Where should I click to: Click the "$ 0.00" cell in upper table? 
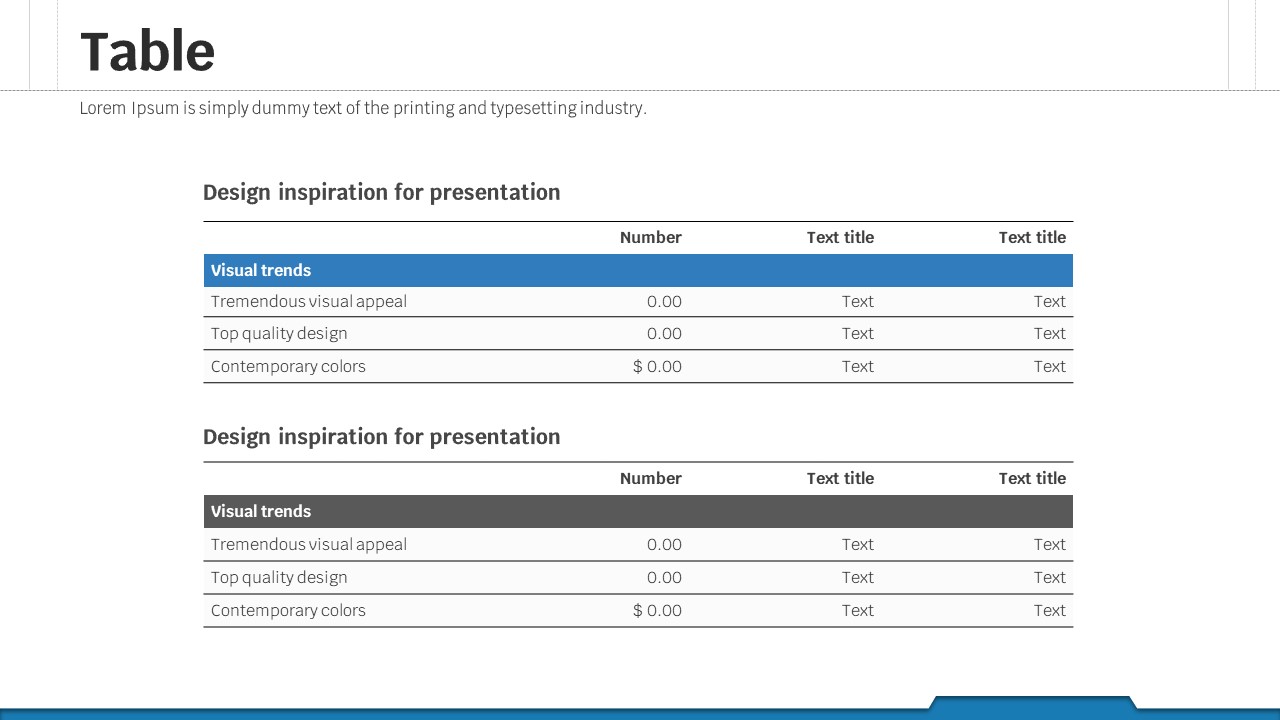657,366
